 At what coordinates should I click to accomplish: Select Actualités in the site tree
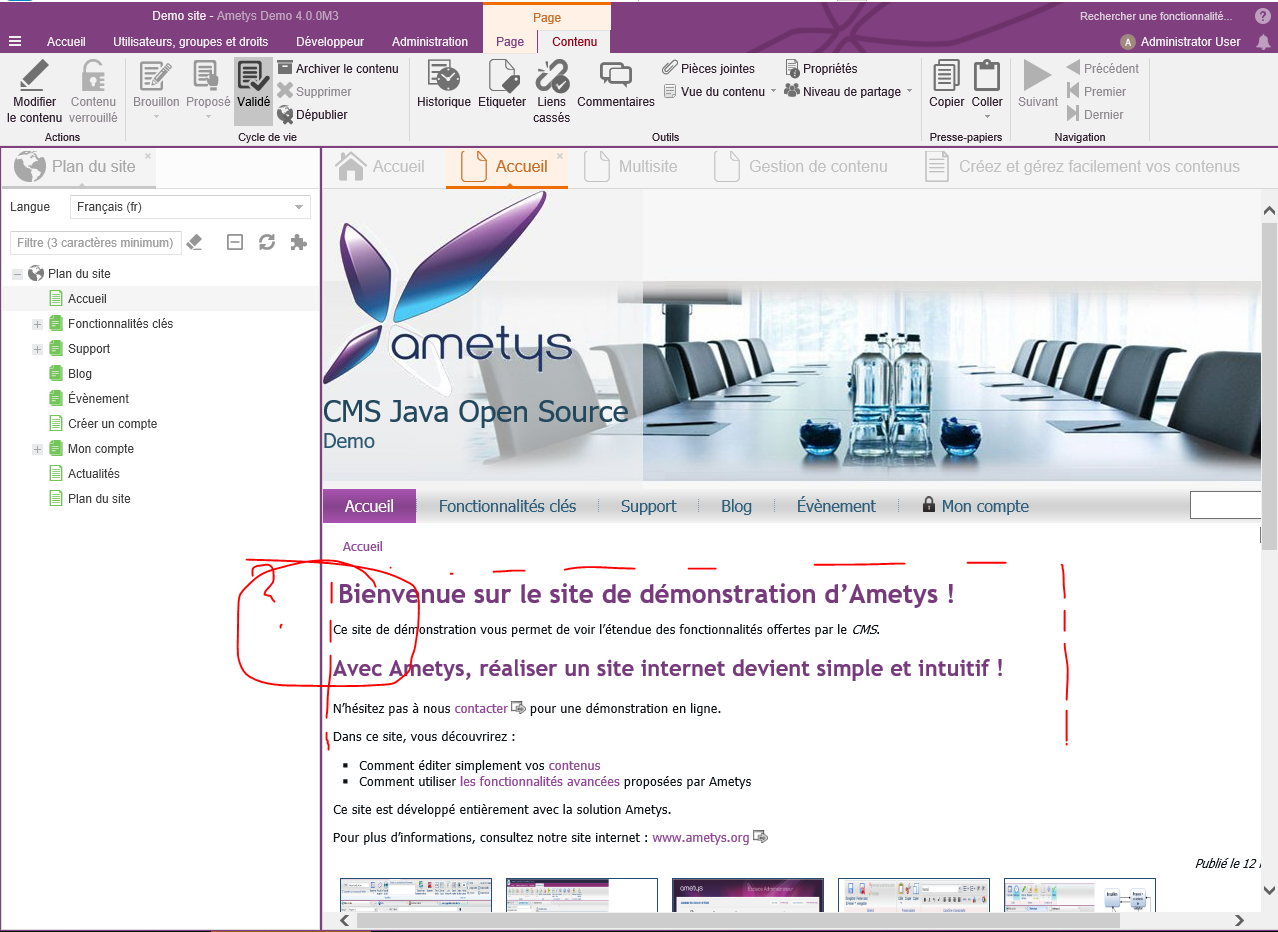click(93, 474)
